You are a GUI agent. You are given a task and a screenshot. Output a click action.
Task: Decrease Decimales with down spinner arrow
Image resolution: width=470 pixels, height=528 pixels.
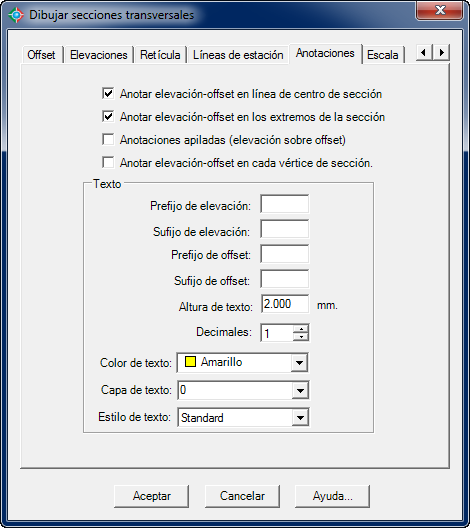pos(301,337)
